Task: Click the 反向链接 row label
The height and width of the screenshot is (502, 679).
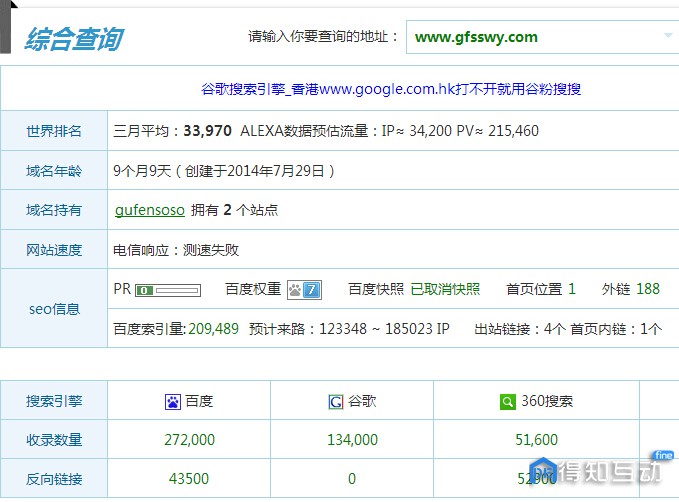Action: click(x=54, y=479)
